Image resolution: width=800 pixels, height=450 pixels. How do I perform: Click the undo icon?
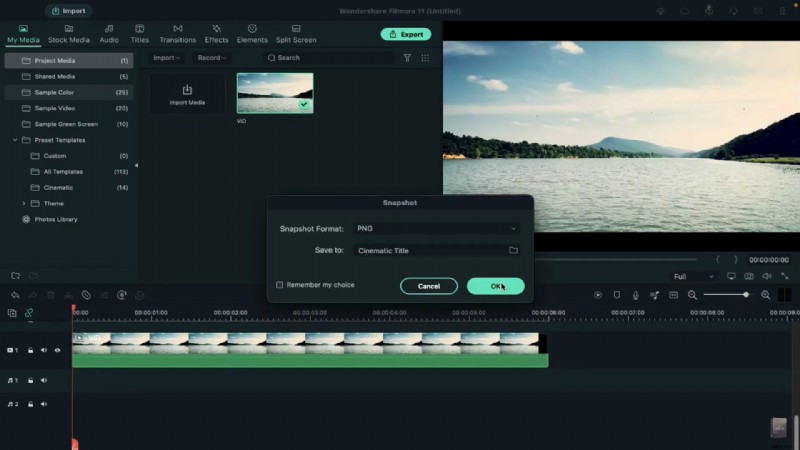[15, 295]
